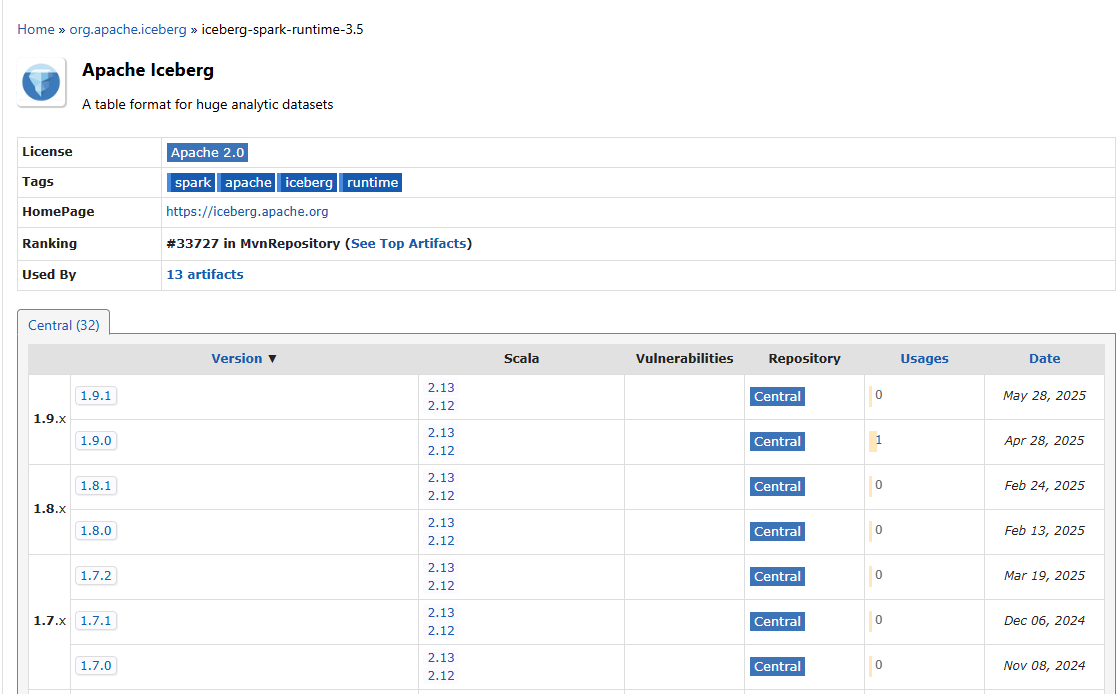Open version 1.9.0
The height and width of the screenshot is (694, 1120).
pyautogui.click(x=96, y=441)
